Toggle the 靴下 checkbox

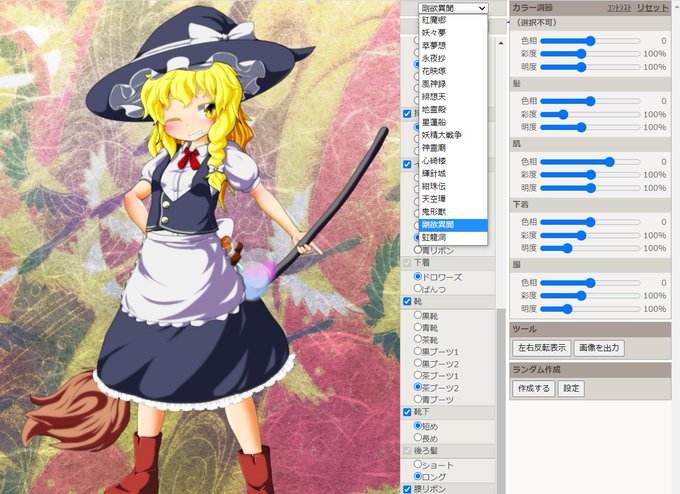click(407, 412)
